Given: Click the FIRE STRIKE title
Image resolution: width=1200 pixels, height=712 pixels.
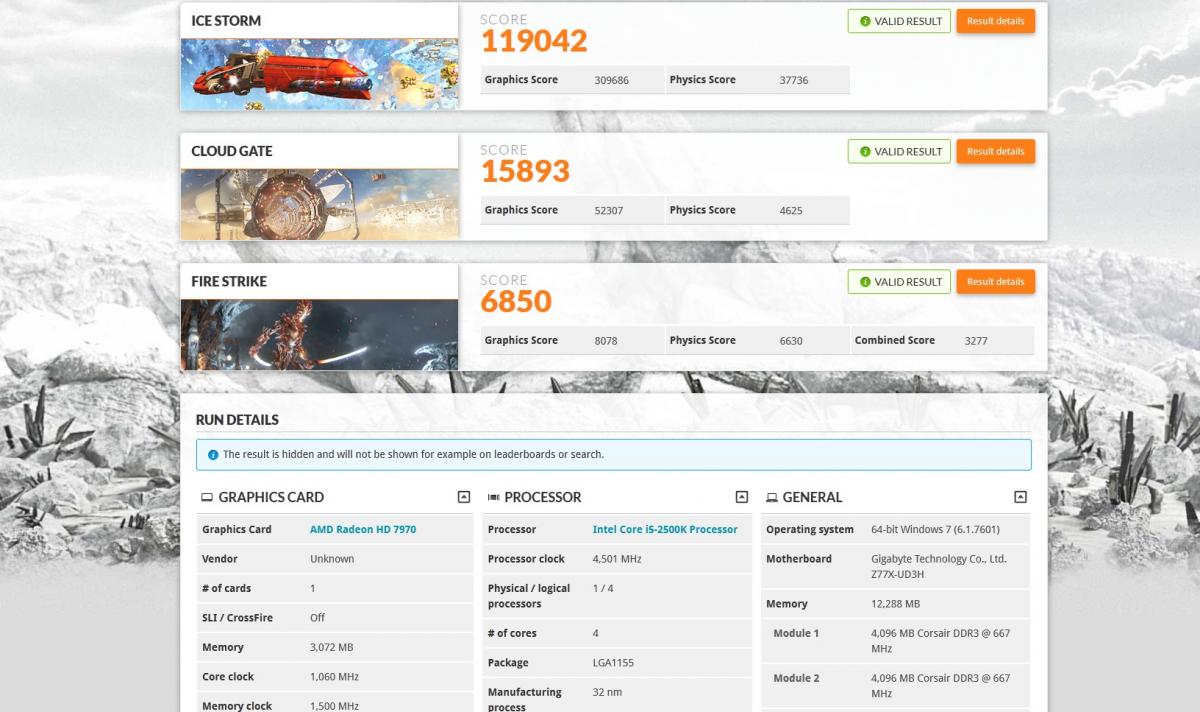Looking at the screenshot, I should [229, 281].
